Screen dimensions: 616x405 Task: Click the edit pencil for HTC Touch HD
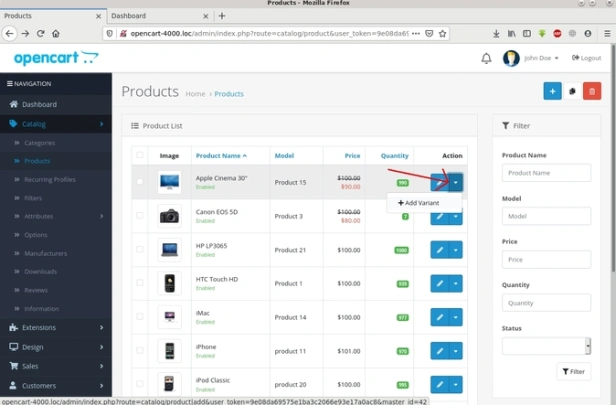coord(440,284)
